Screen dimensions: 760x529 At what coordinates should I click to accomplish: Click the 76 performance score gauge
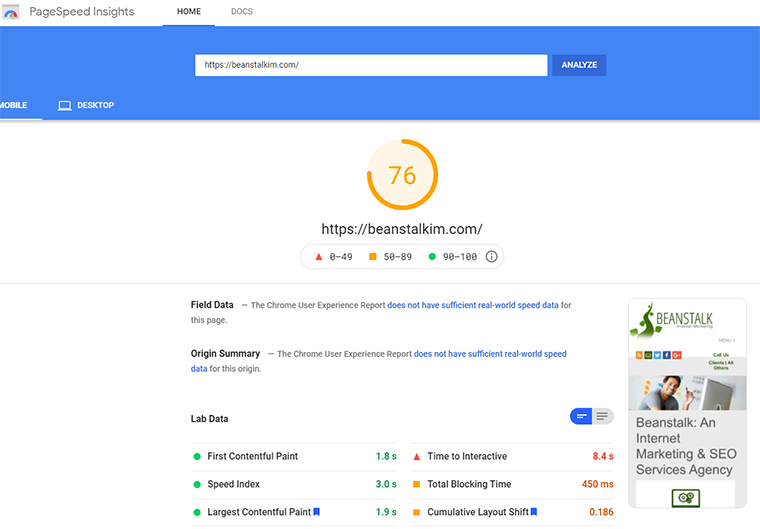(x=402, y=175)
